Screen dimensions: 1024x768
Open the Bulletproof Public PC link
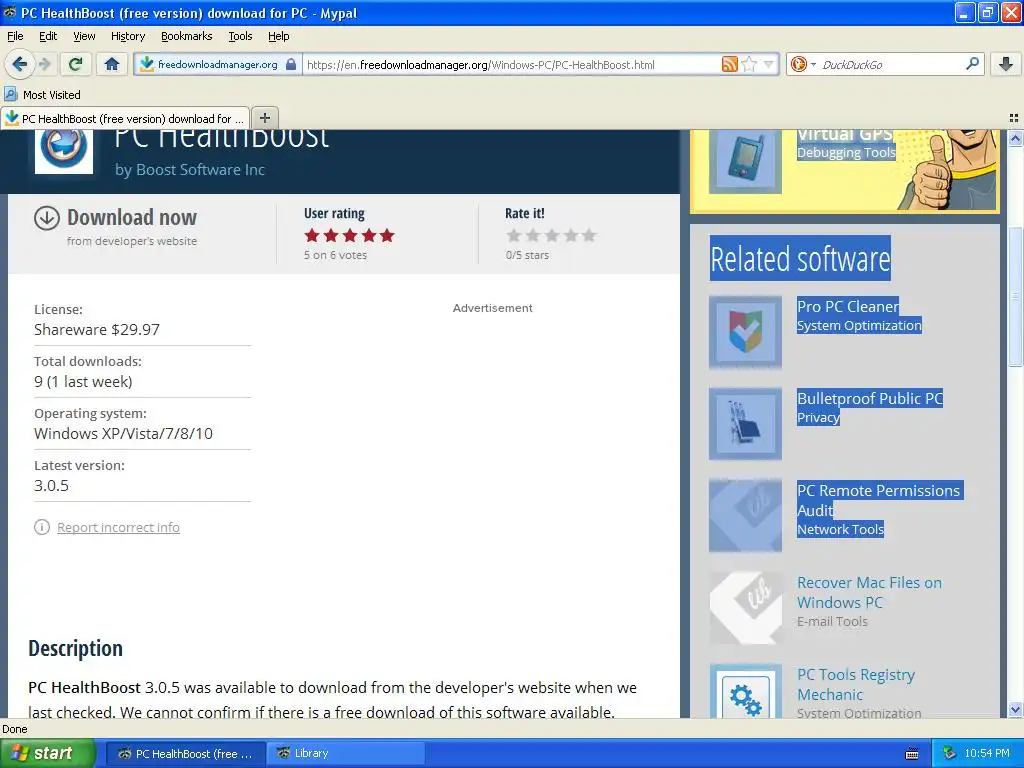(x=870, y=398)
